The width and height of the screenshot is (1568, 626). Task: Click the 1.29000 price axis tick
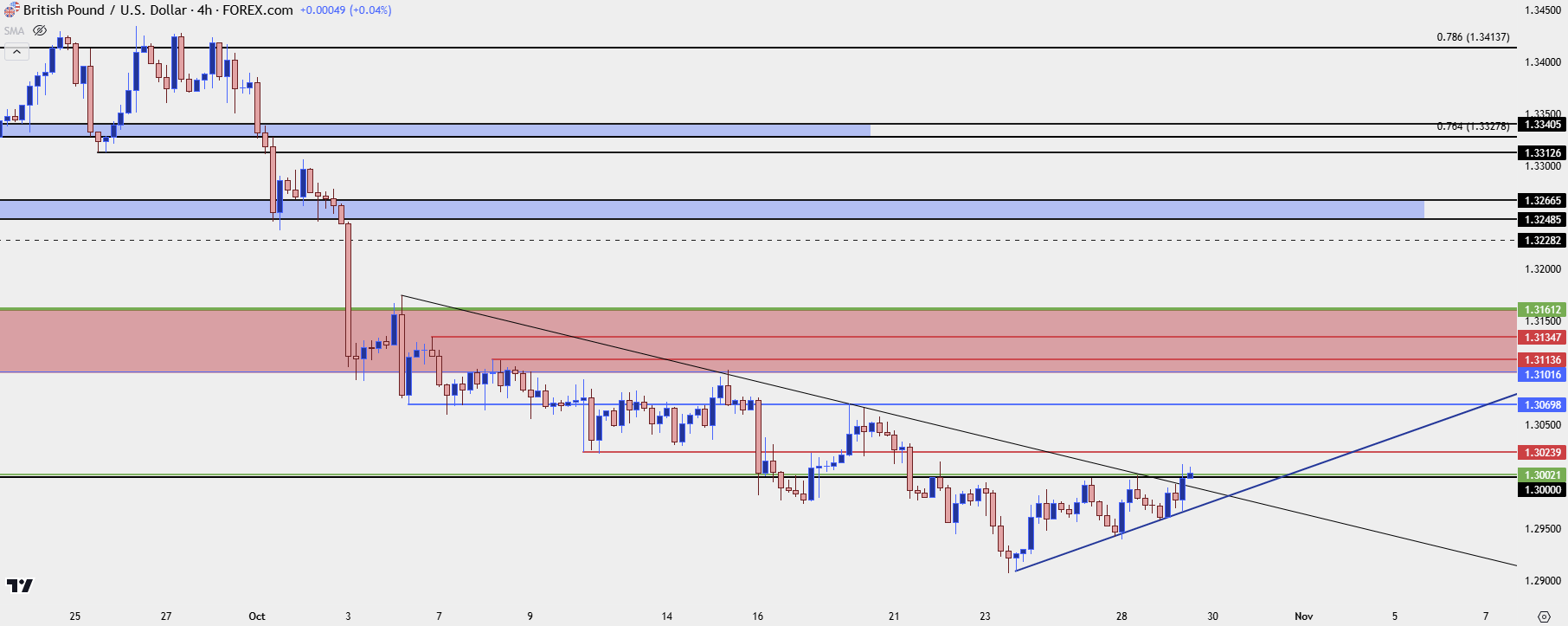(1543, 581)
